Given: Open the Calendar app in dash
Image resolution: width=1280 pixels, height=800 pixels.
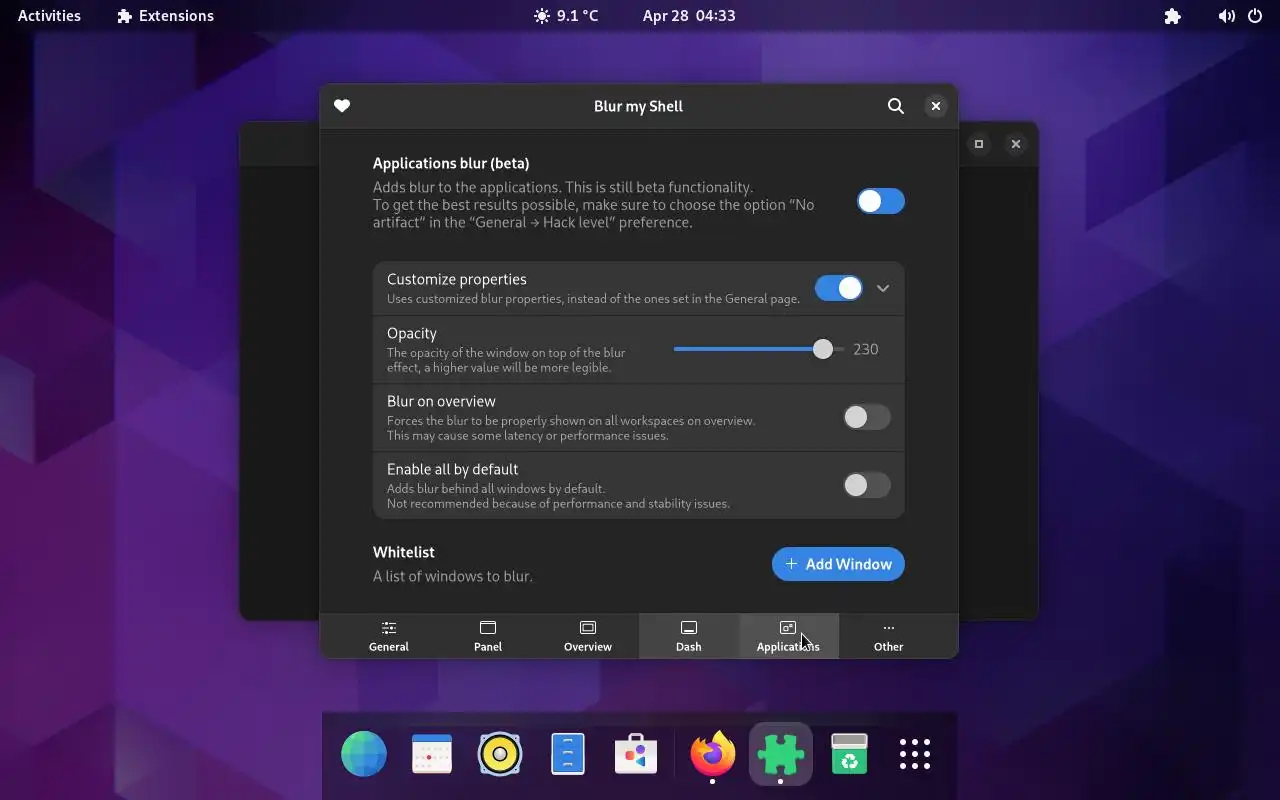Looking at the screenshot, I should (432, 754).
